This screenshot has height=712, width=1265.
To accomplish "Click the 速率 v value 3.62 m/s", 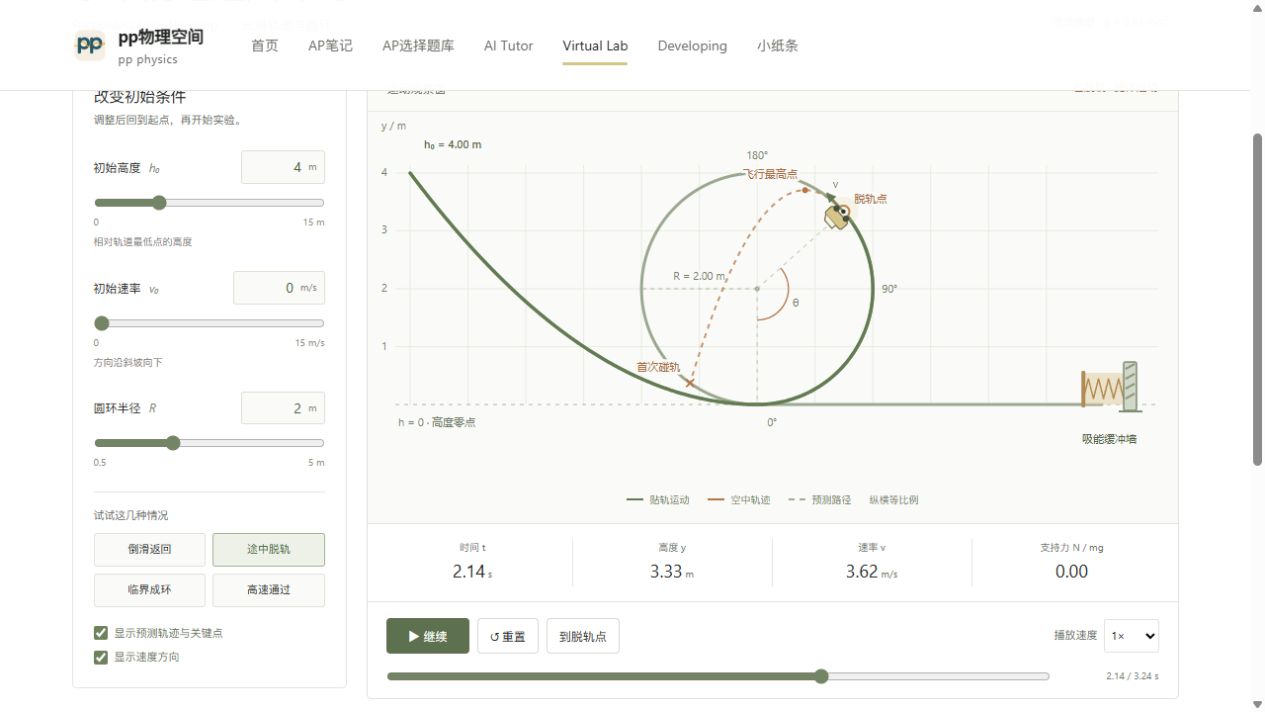I will [x=872, y=572].
